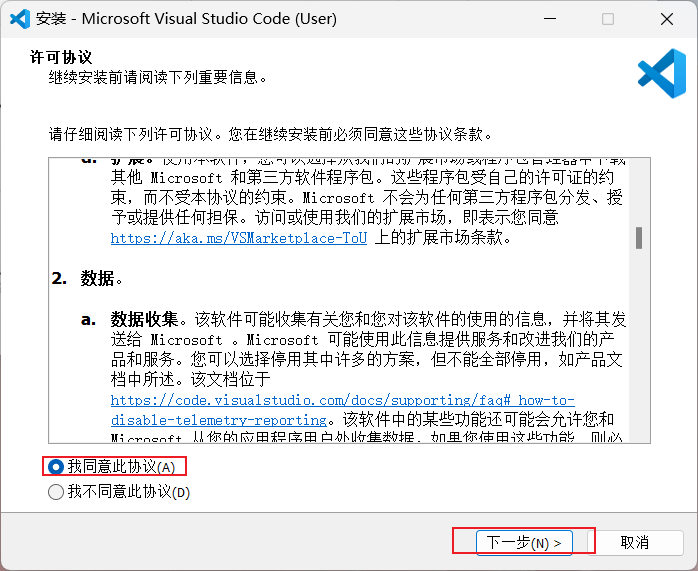Cancel setup with the "取消" button

coord(635,543)
